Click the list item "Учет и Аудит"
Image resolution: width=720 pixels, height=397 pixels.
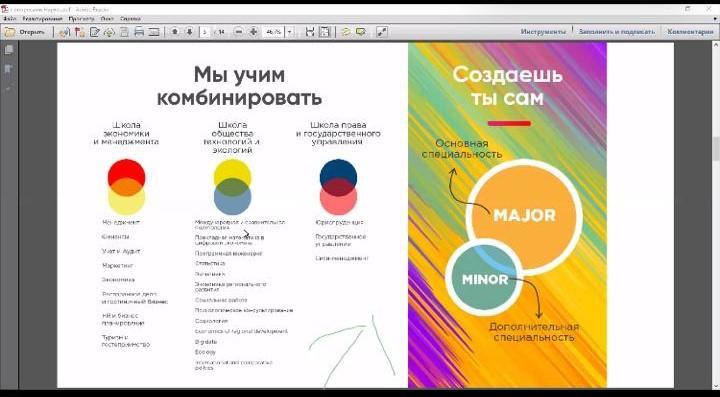pos(121,251)
